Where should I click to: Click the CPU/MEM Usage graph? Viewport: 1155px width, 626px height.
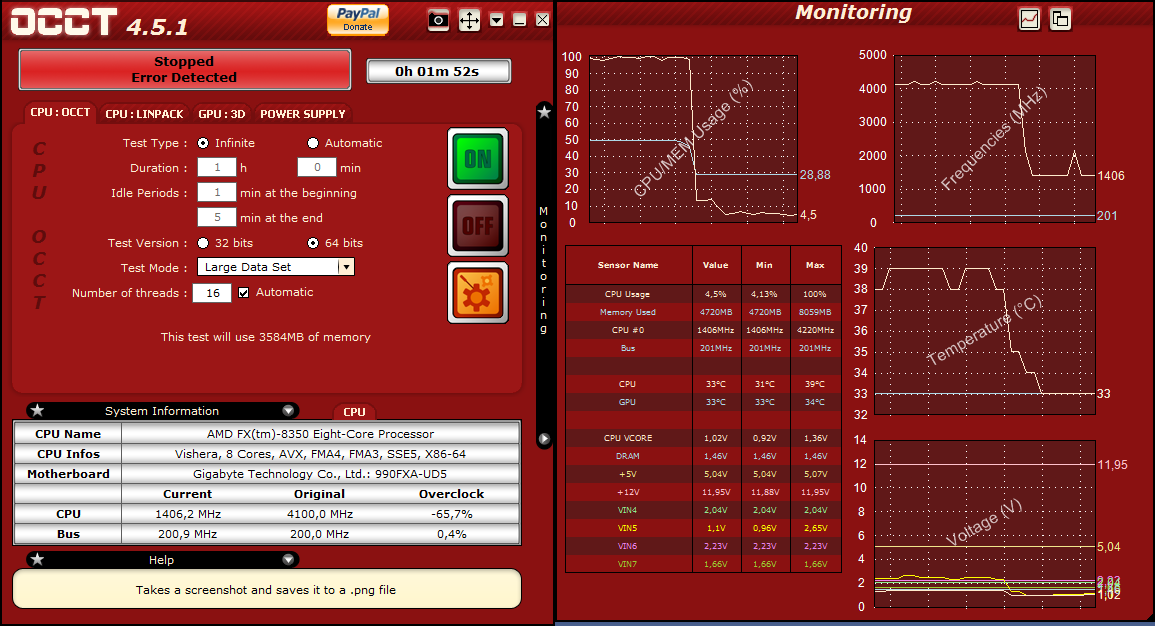point(693,138)
